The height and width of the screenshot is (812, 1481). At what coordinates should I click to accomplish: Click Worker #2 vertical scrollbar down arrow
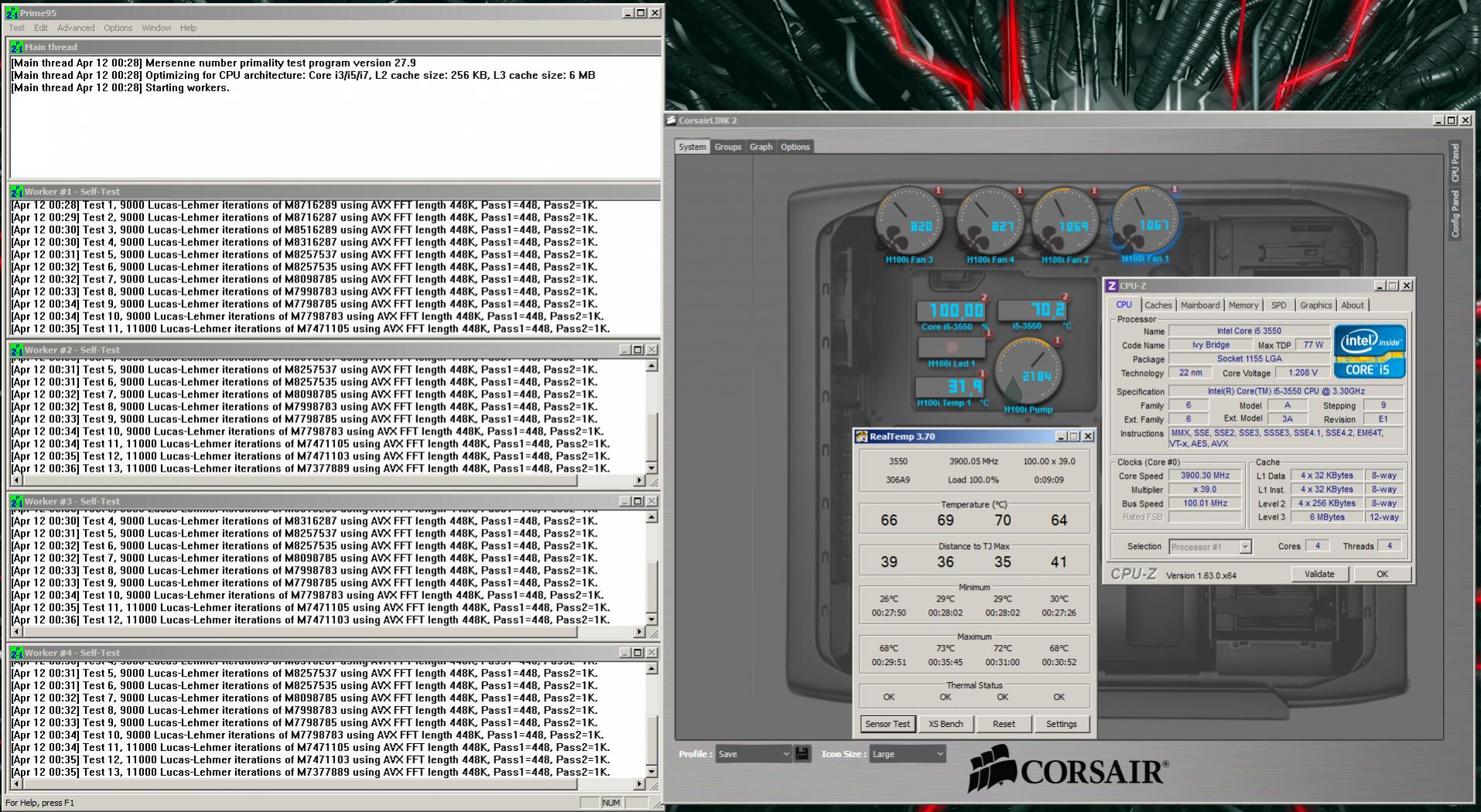(x=652, y=468)
